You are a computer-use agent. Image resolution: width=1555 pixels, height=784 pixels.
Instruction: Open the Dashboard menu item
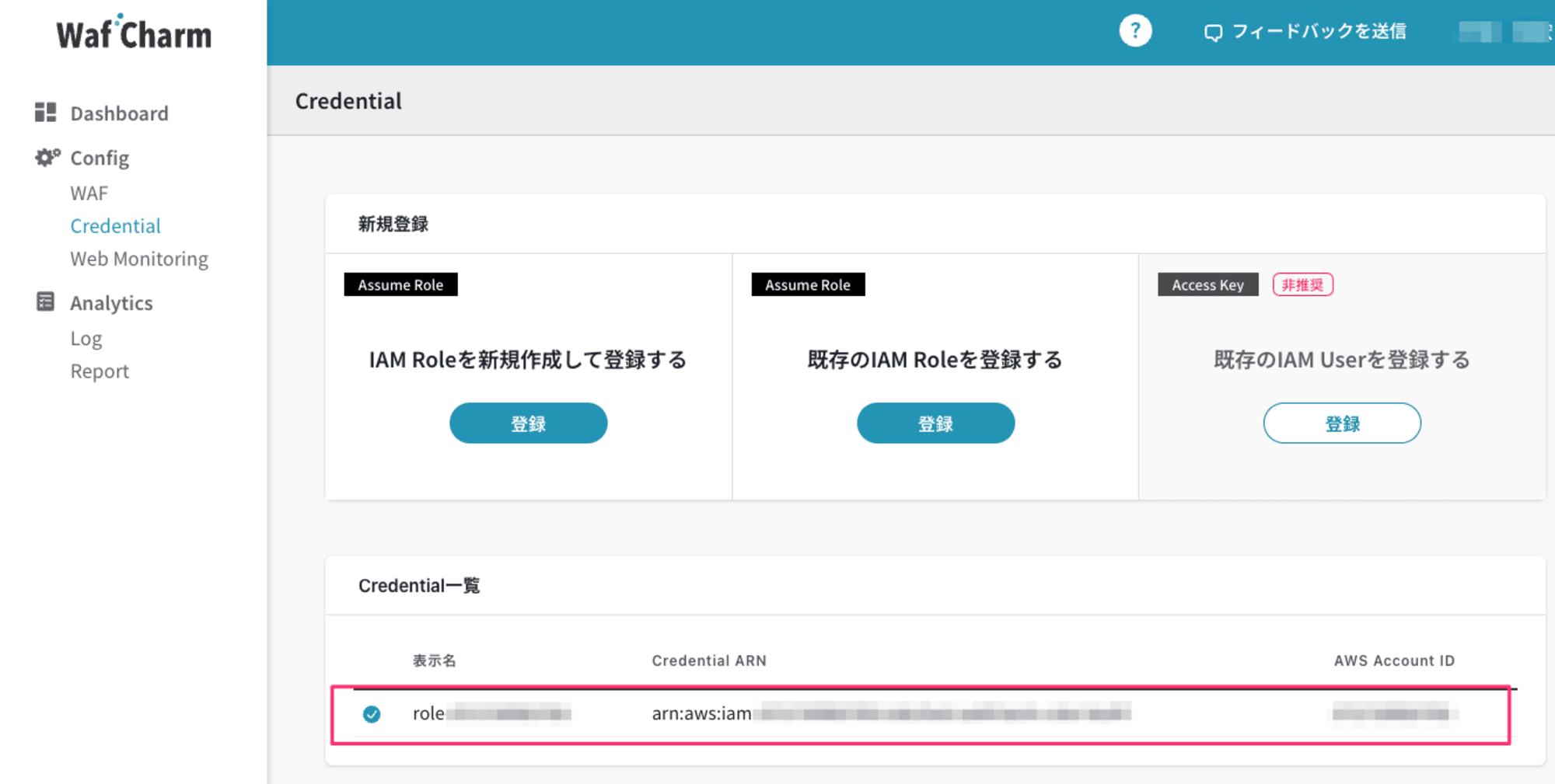[x=119, y=113]
